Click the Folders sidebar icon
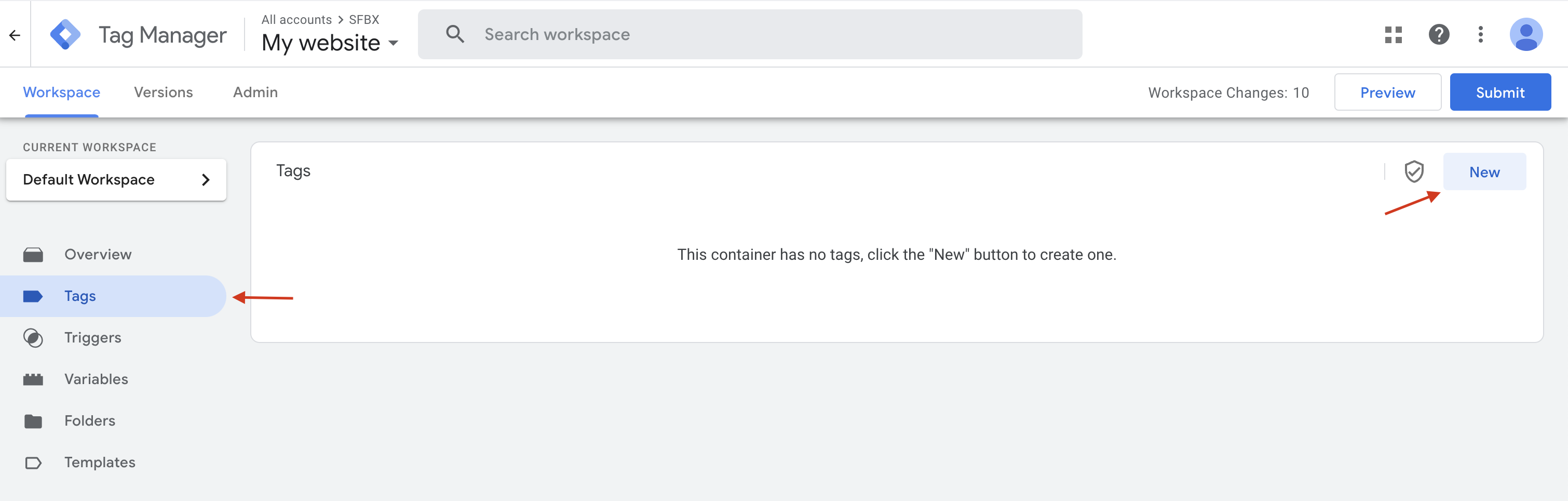1568x501 pixels. pos(33,420)
